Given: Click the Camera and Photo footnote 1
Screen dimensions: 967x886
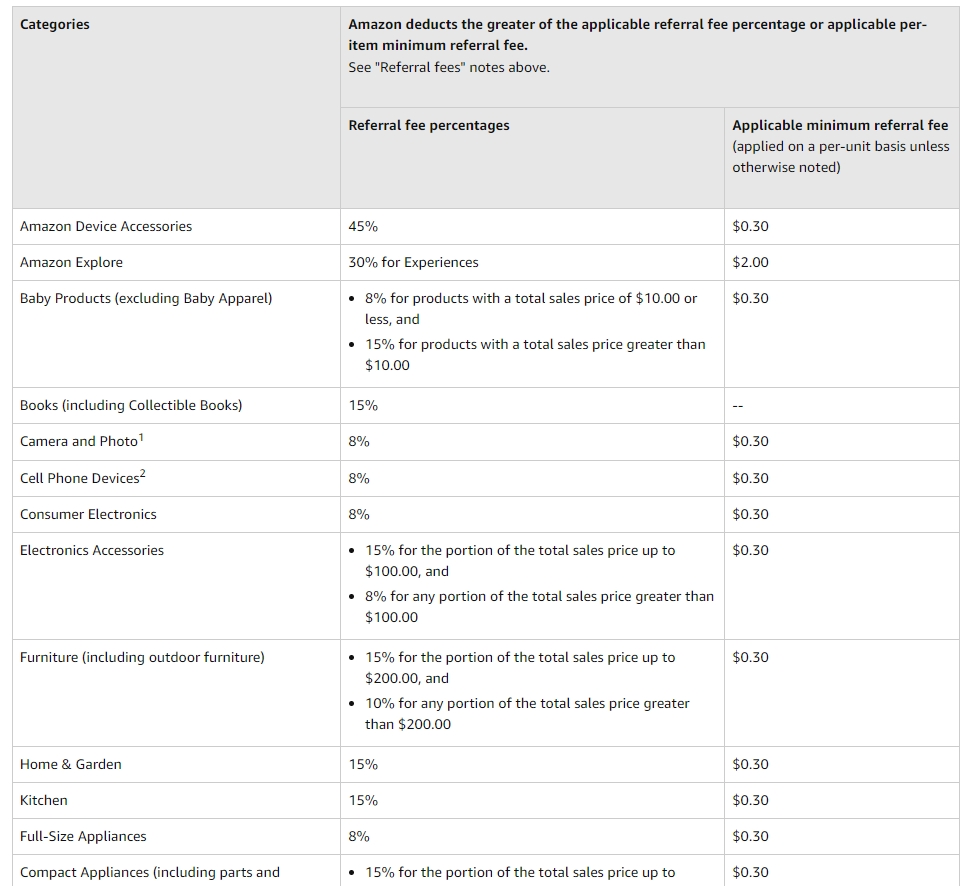Looking at the screenshot, I should pyautogui.click(x=141, y=437).
